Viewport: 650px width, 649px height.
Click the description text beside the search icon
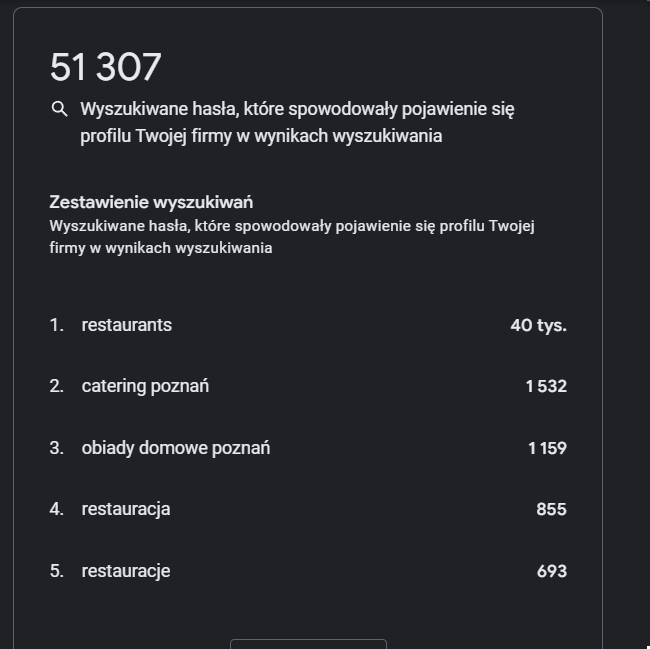[297, 122]
